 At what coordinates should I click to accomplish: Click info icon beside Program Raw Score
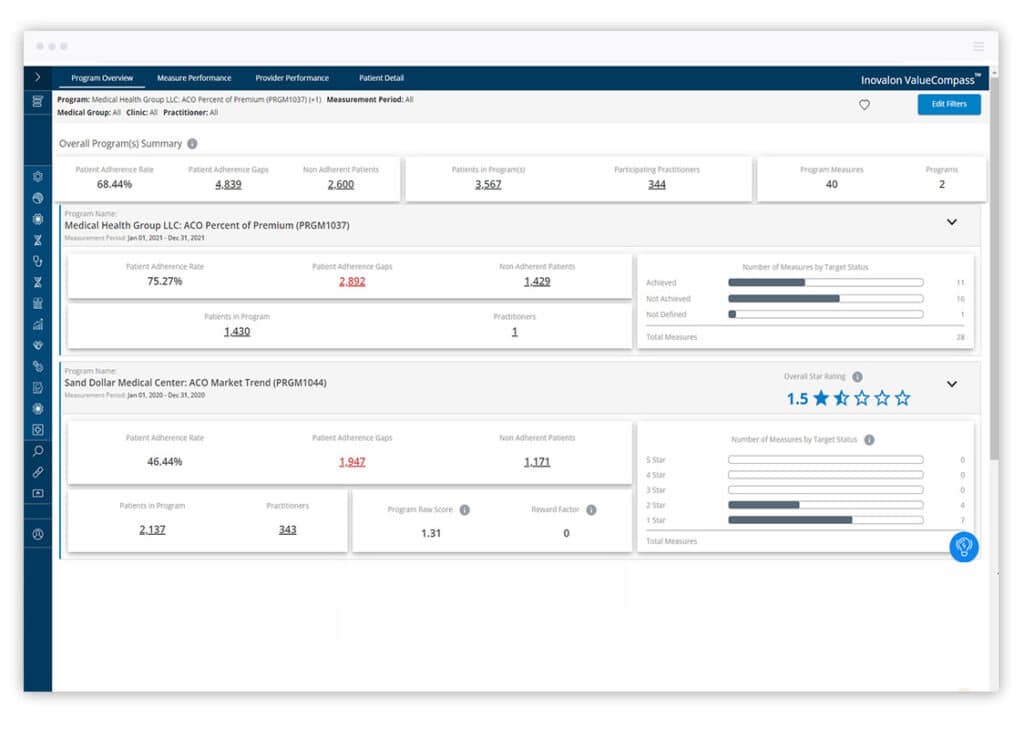tap(464, 510)
